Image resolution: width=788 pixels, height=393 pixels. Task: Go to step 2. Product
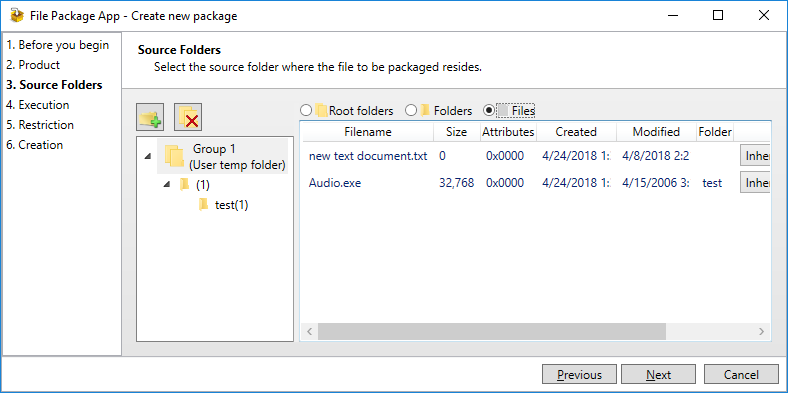pos(33,65)
